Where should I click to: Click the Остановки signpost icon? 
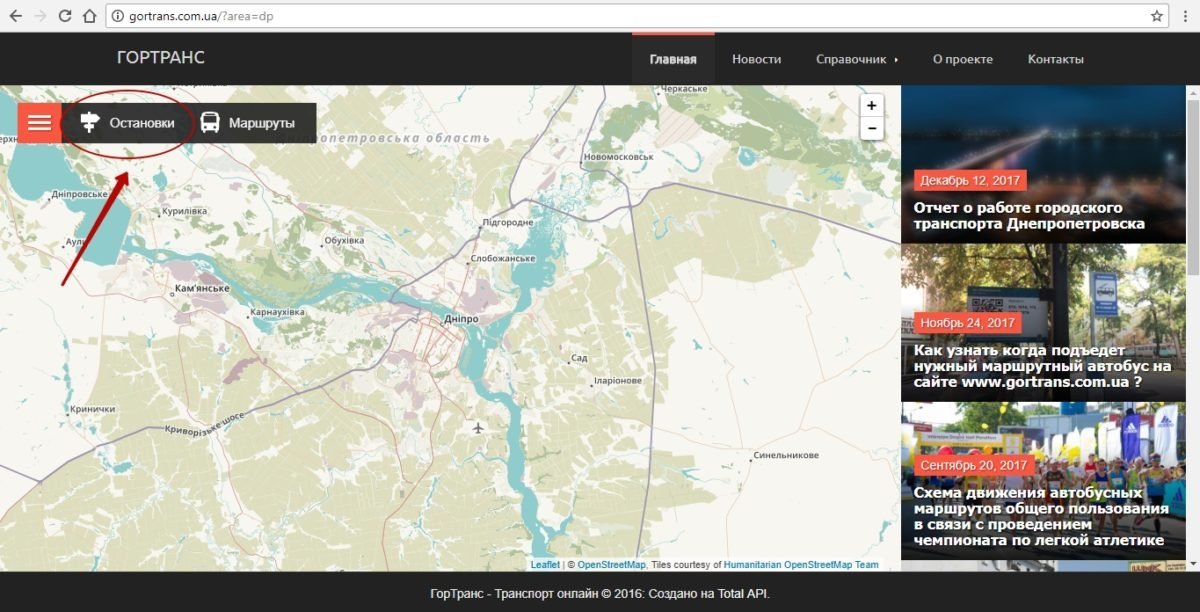pos(91,123)
